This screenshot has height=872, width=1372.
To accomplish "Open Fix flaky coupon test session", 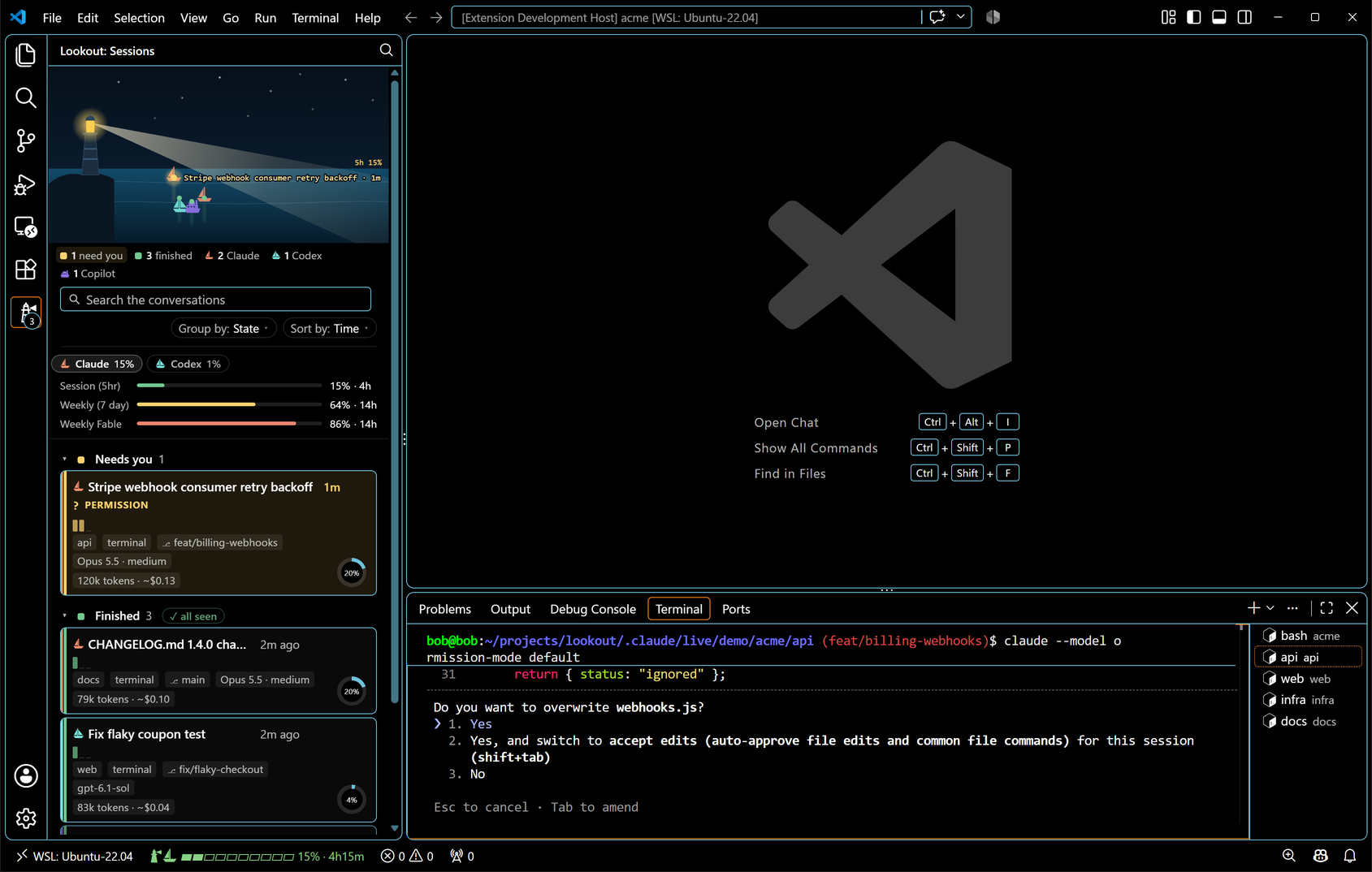I will point(219,770).
